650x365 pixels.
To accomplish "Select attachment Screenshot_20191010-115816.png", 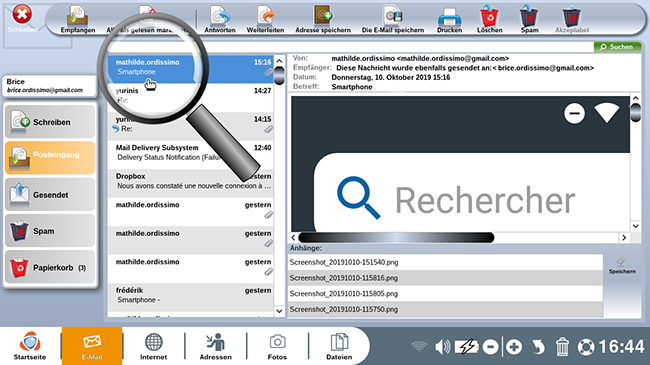I will coord(445,278).
